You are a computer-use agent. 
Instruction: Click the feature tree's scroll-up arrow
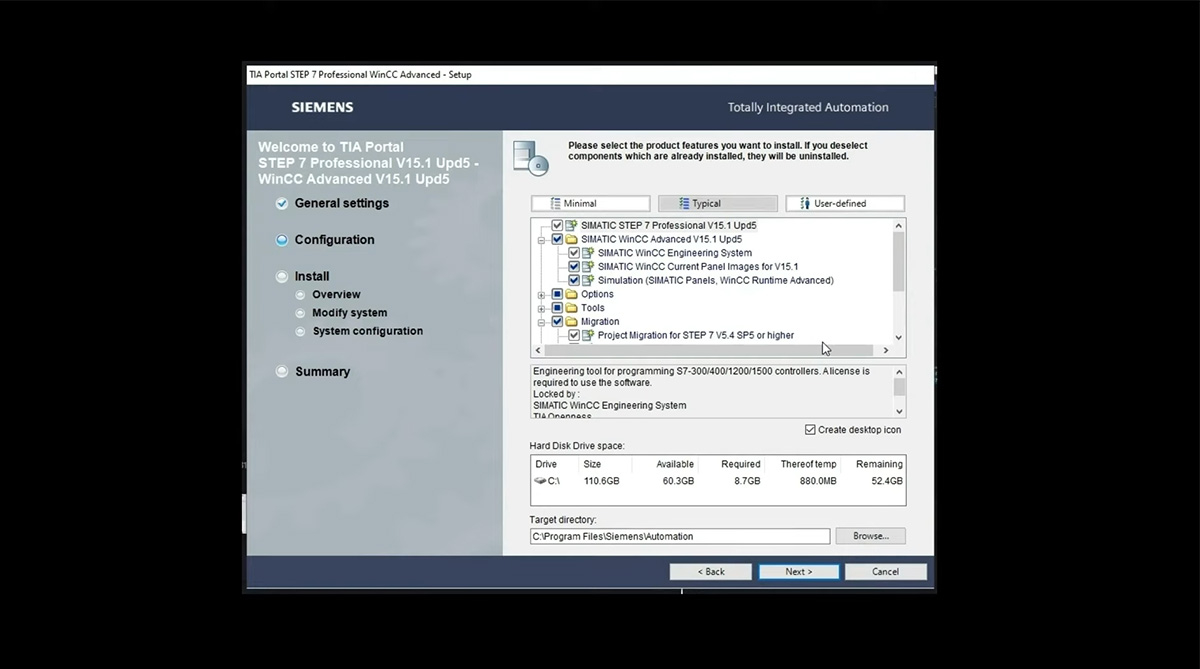click(899, 225)
